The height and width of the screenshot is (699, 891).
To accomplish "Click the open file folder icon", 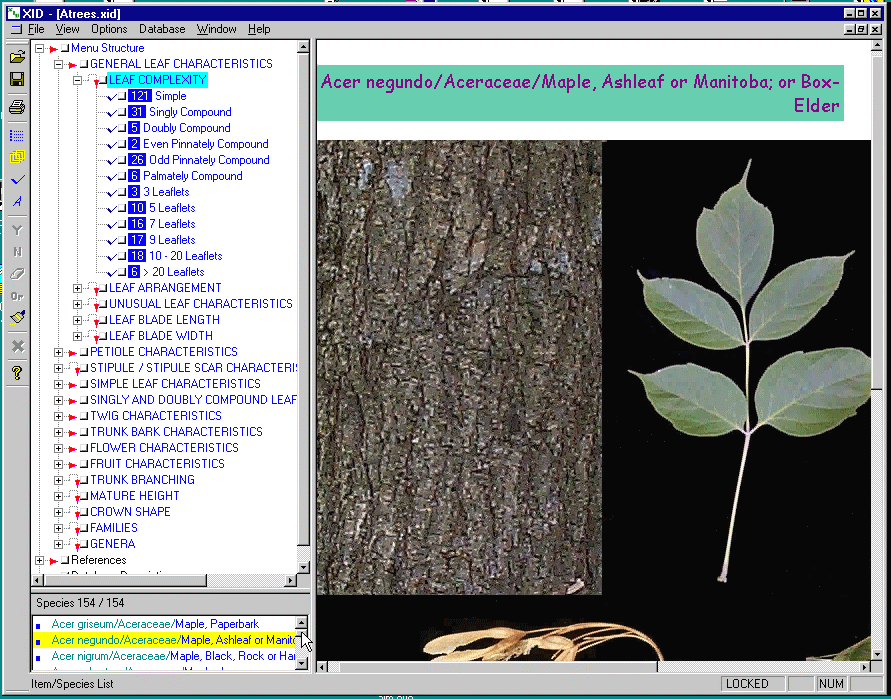I will pyautogui.click(x=17, y=56).
